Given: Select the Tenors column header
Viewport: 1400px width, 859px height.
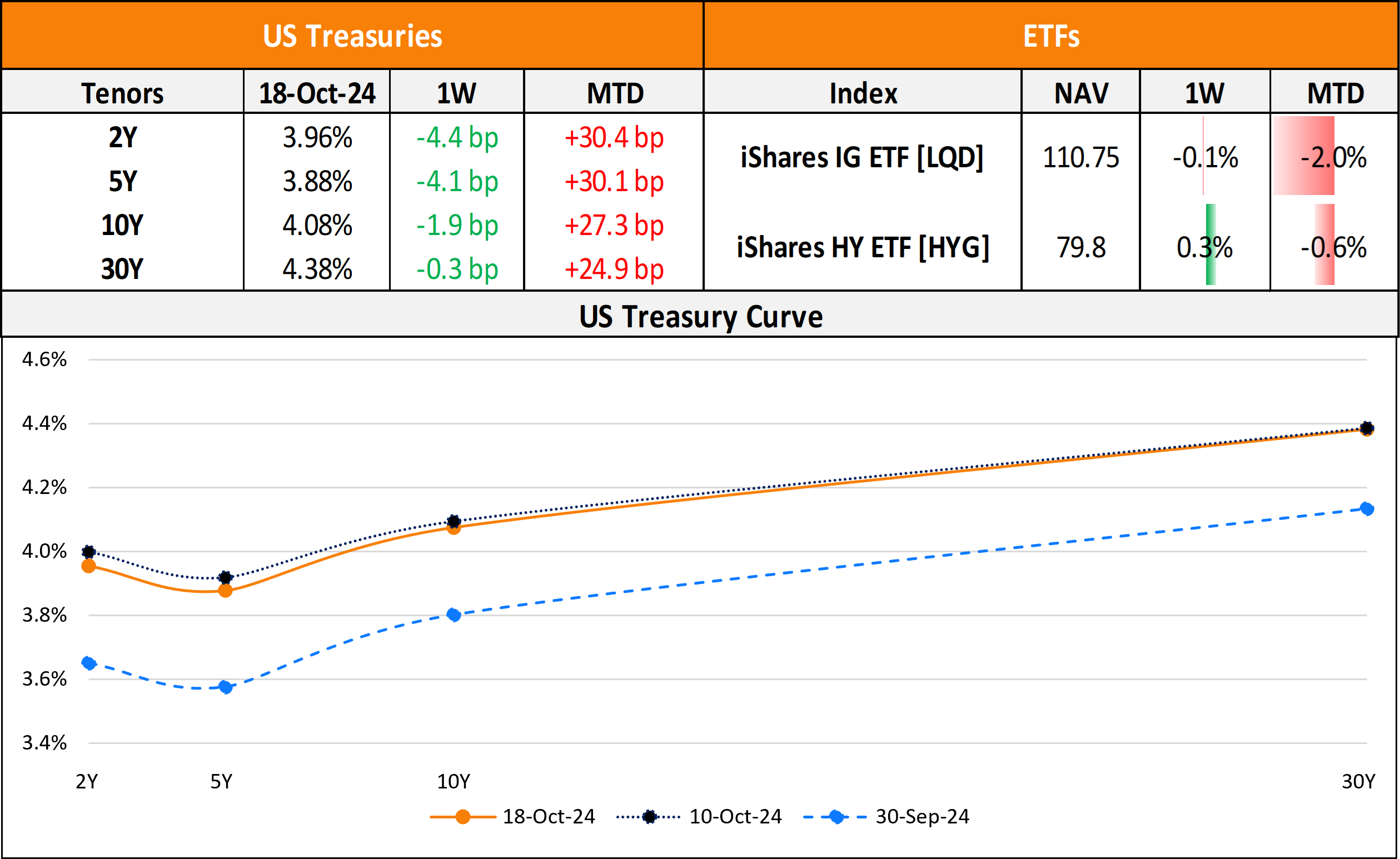Looking at the screenshot, I should click(x=122, y=93).
